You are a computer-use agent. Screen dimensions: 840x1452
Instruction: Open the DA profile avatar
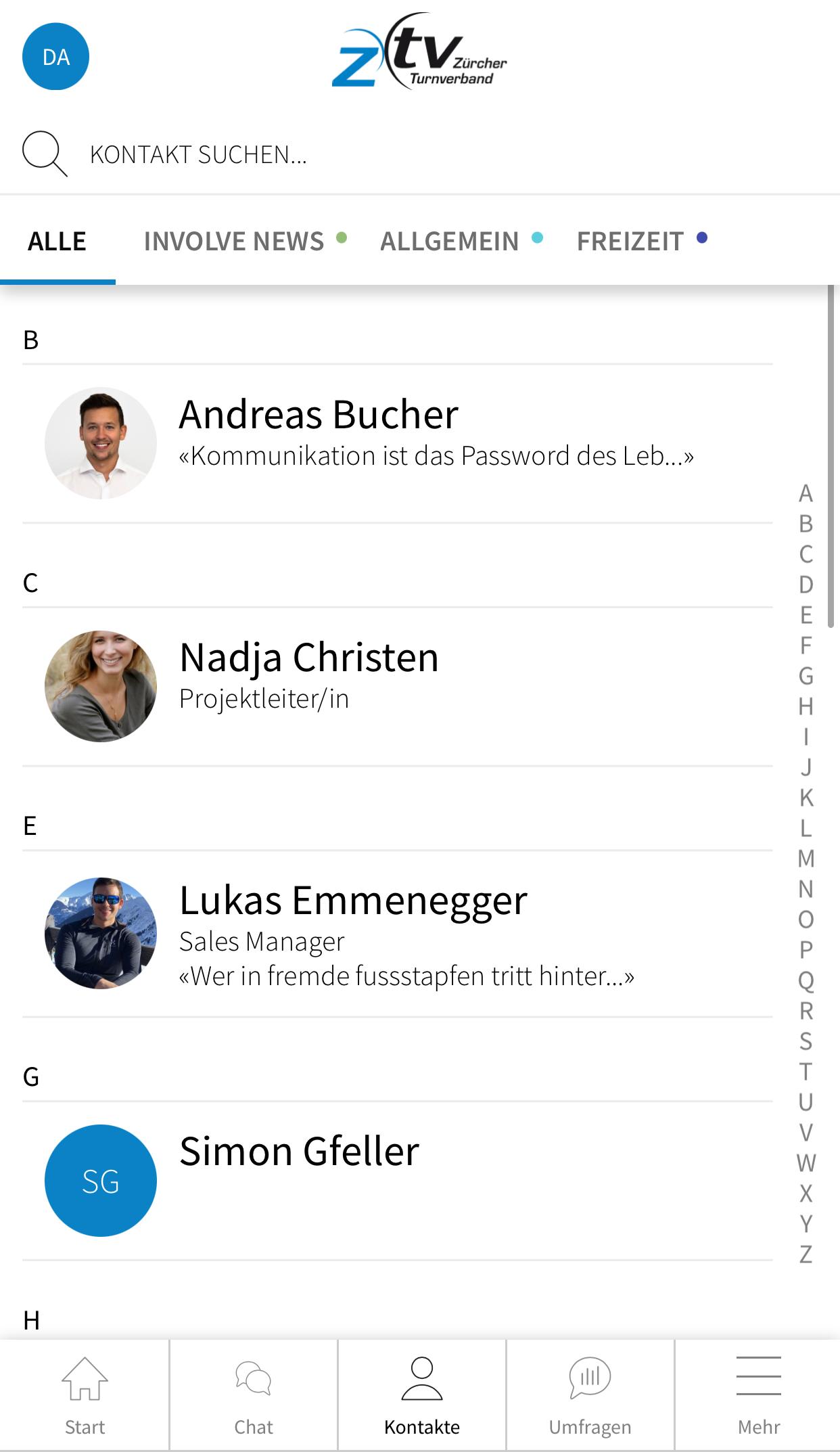point(55,56)
